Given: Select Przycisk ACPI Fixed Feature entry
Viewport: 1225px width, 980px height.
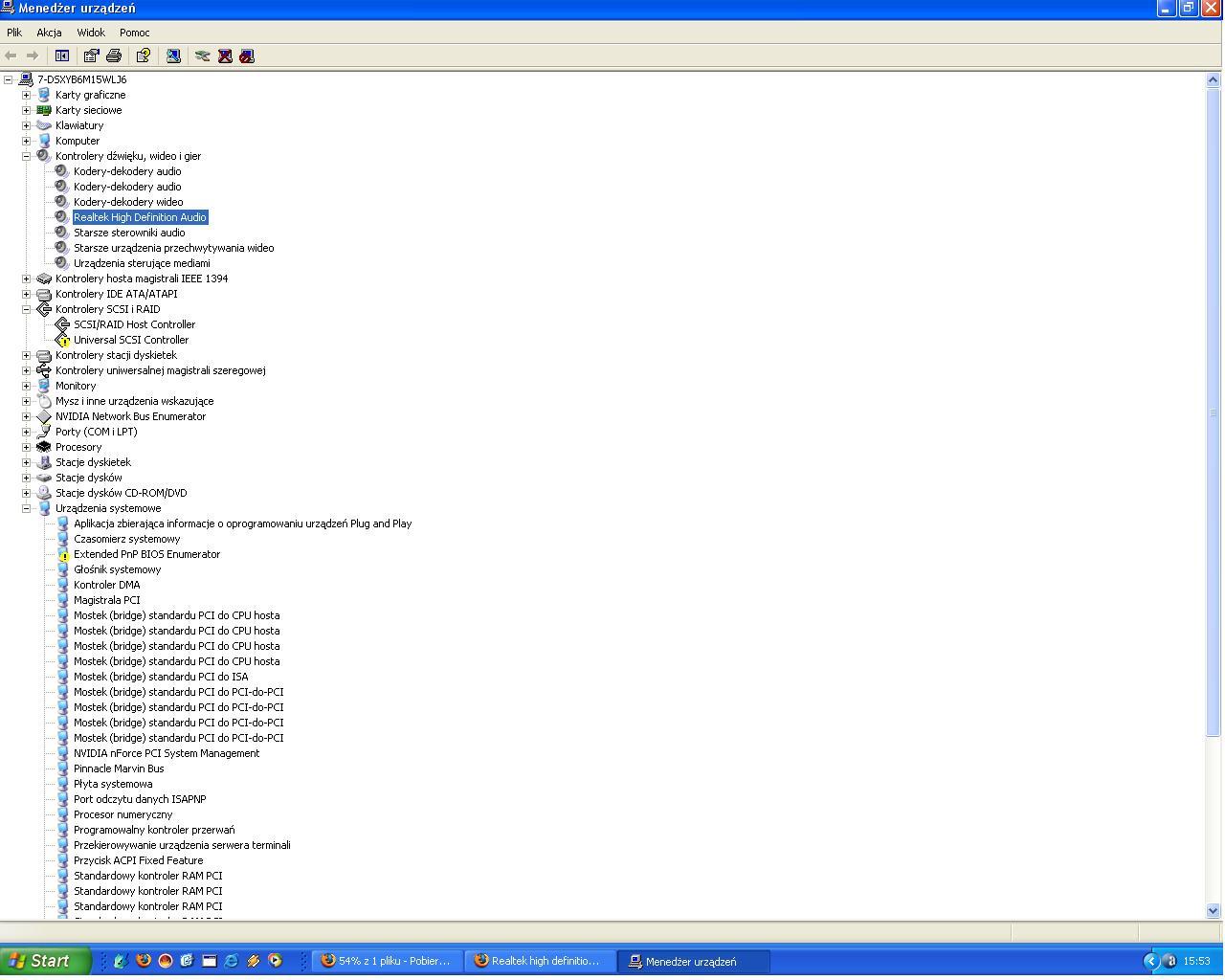Looking at the screenshot, I should pos(139,860).
